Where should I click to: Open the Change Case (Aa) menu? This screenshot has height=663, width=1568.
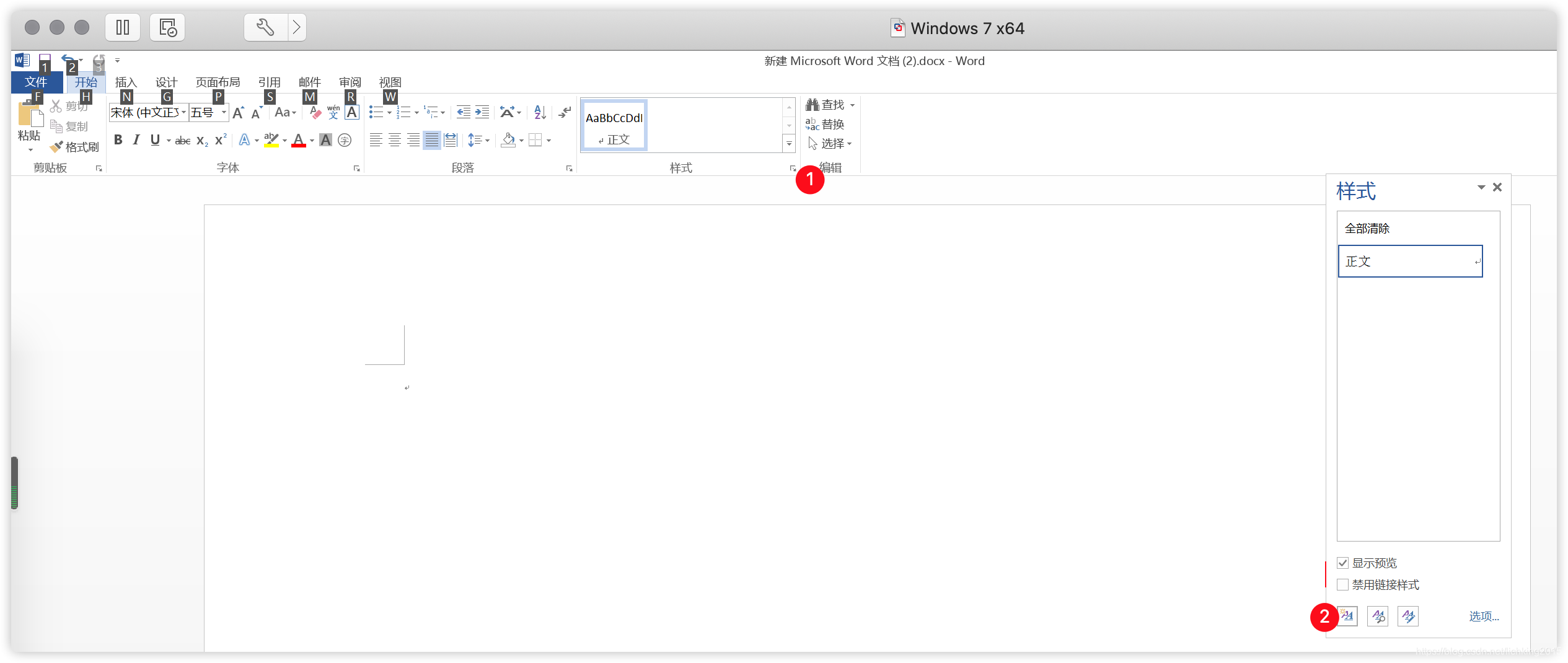(x=285, y=113)
